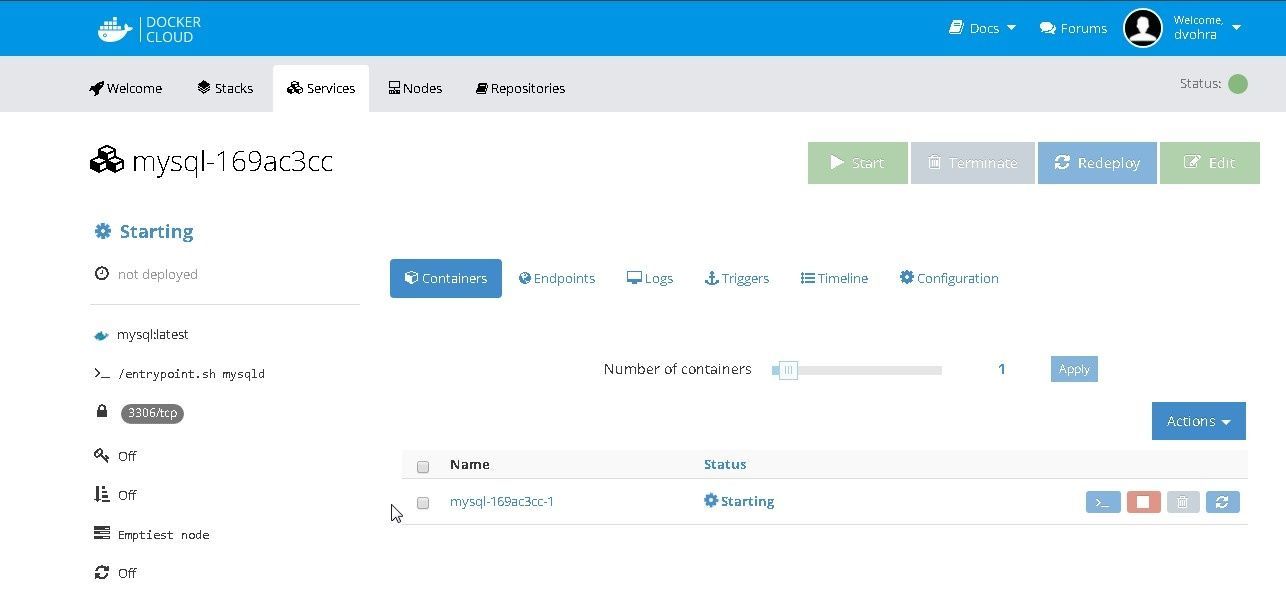Open the Forums link
1286x600 pixels.
[x=1073, y=28]
